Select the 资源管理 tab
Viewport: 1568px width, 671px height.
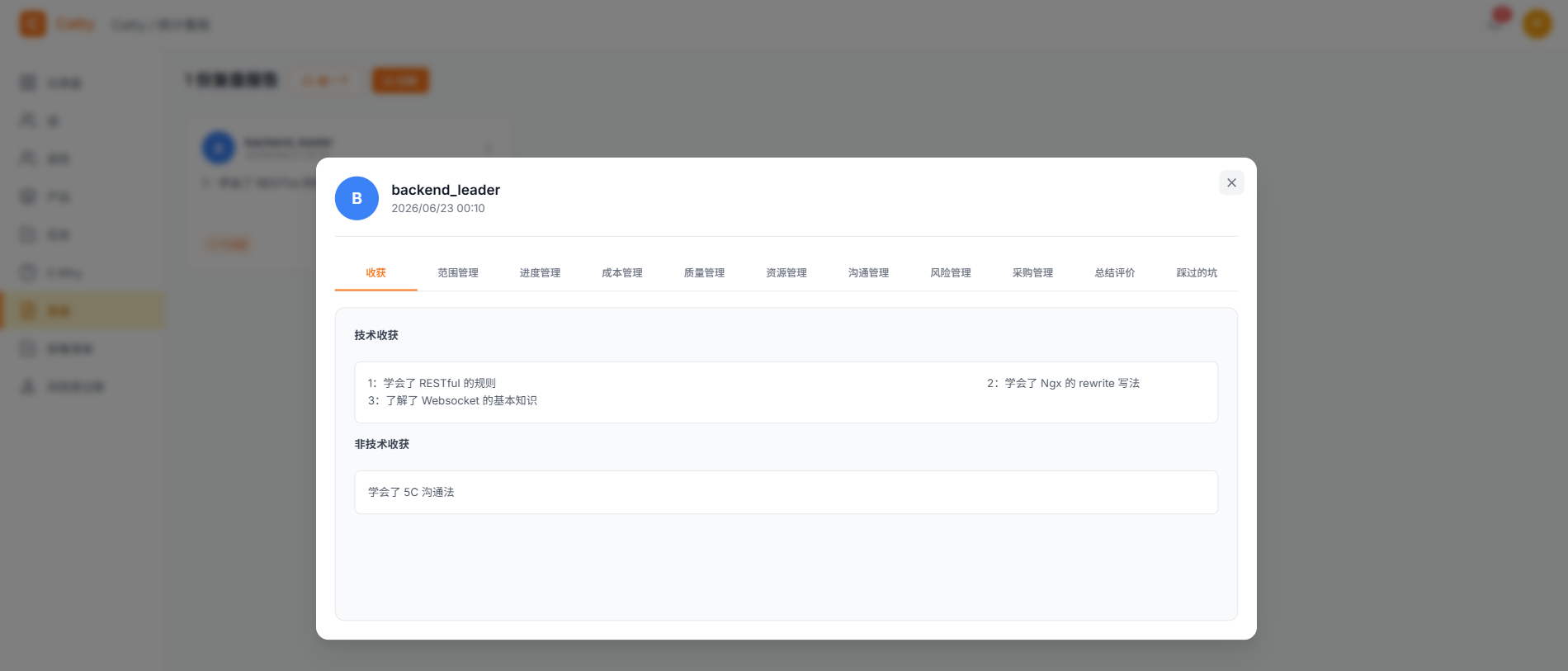point(786,272)
